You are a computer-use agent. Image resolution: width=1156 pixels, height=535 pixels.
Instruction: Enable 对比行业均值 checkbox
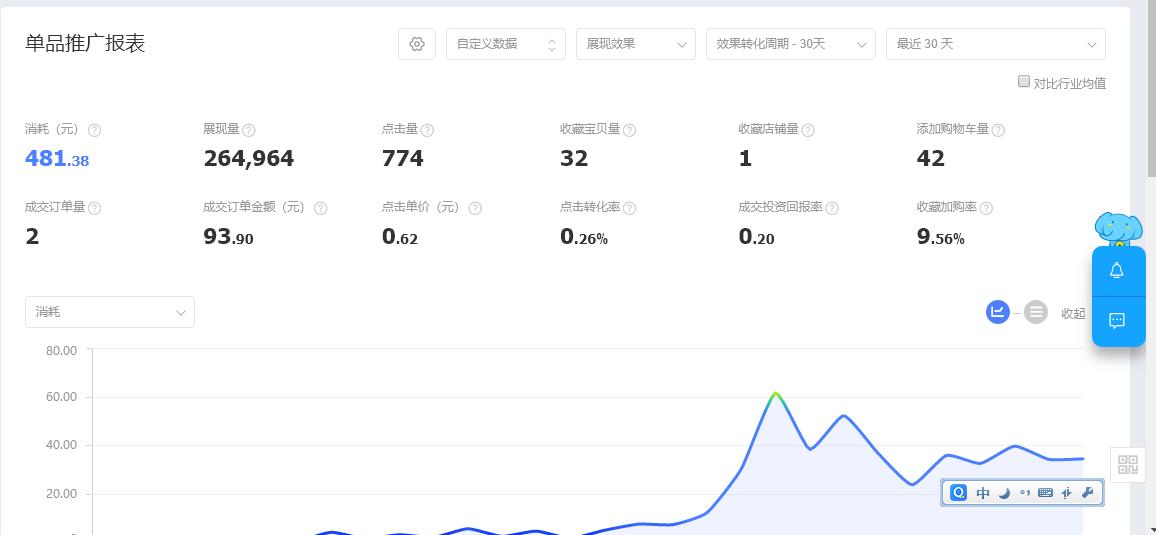point(1023,82)
